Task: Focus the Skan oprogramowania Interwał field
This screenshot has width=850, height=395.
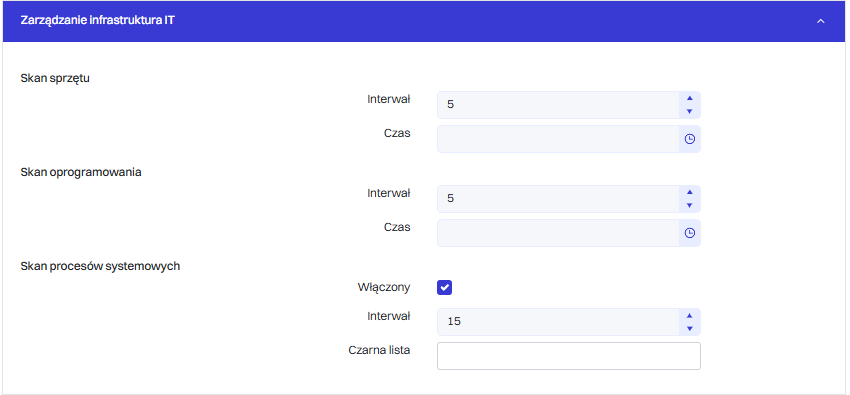Action: pyautogui.click(x=558, y=199)
